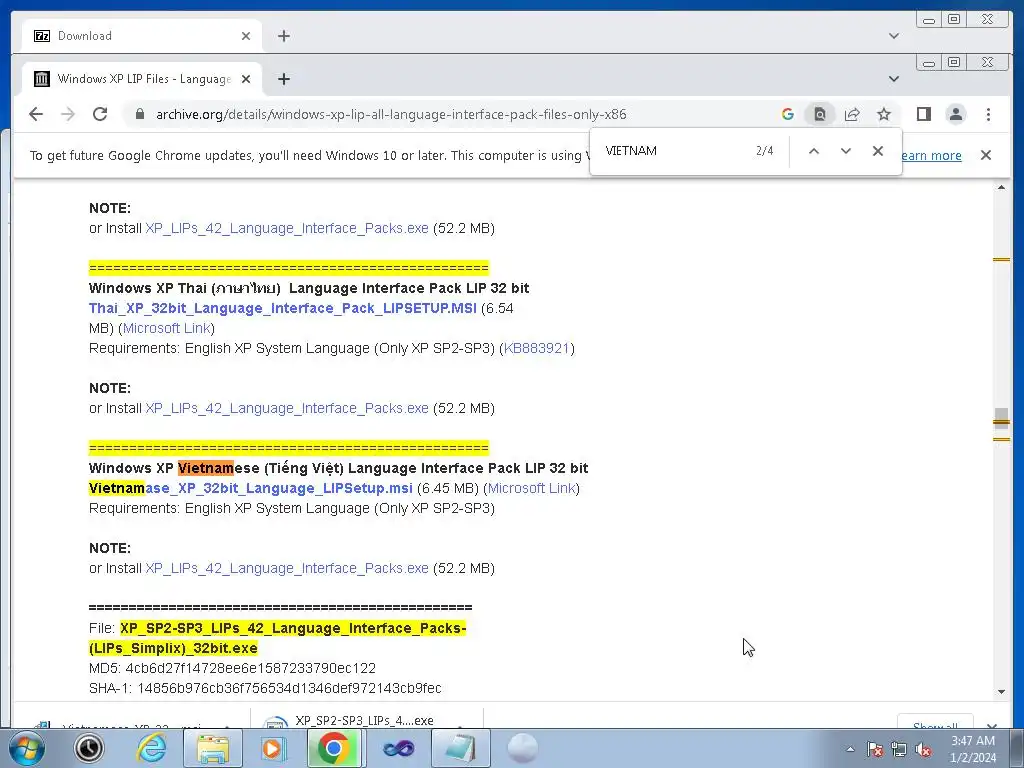The image size is (1024, 768).
Task: Open the Chrome three-dot menu
Action: click(988, 114)
